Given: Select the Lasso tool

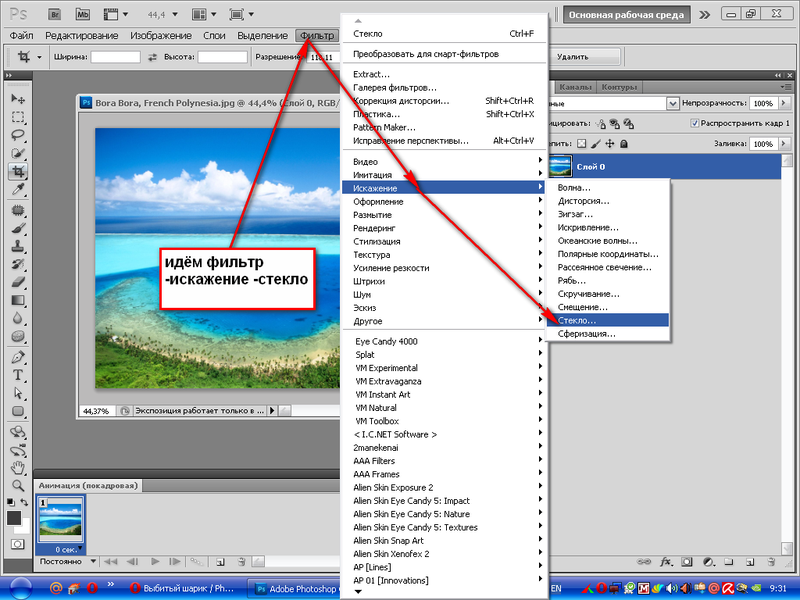Looking at the screenshot, I should click(18, 135).
